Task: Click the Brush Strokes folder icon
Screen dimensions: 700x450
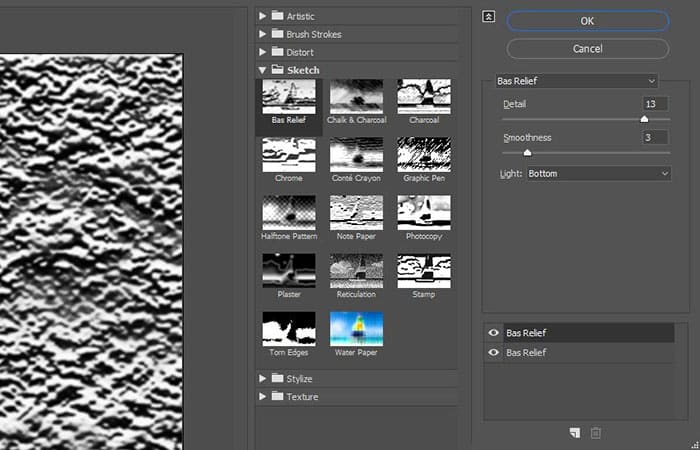Action: tap(278, 33)
